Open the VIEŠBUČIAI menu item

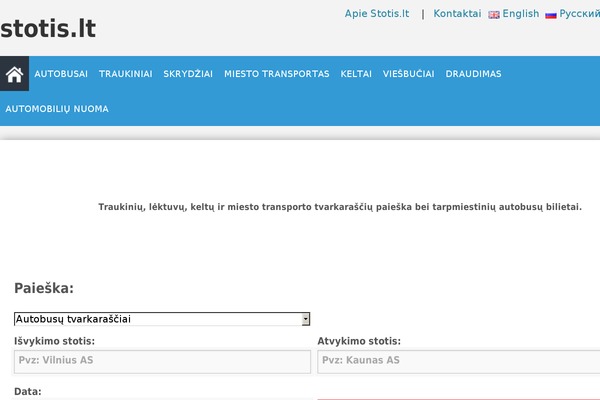tap(408, 74)
